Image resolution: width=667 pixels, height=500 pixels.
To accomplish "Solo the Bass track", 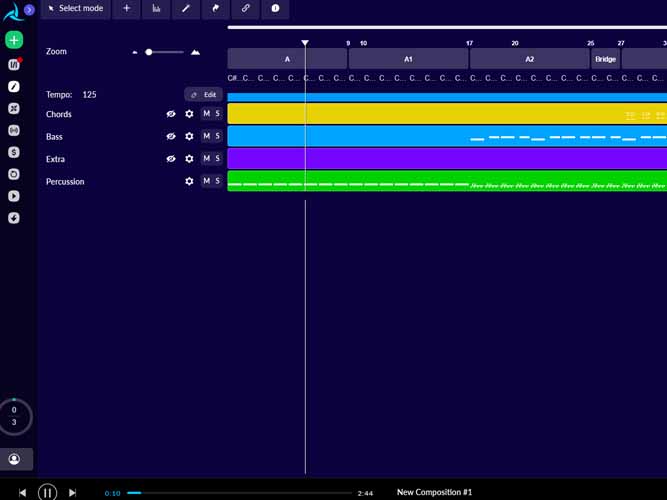I will tap(217, 136).
